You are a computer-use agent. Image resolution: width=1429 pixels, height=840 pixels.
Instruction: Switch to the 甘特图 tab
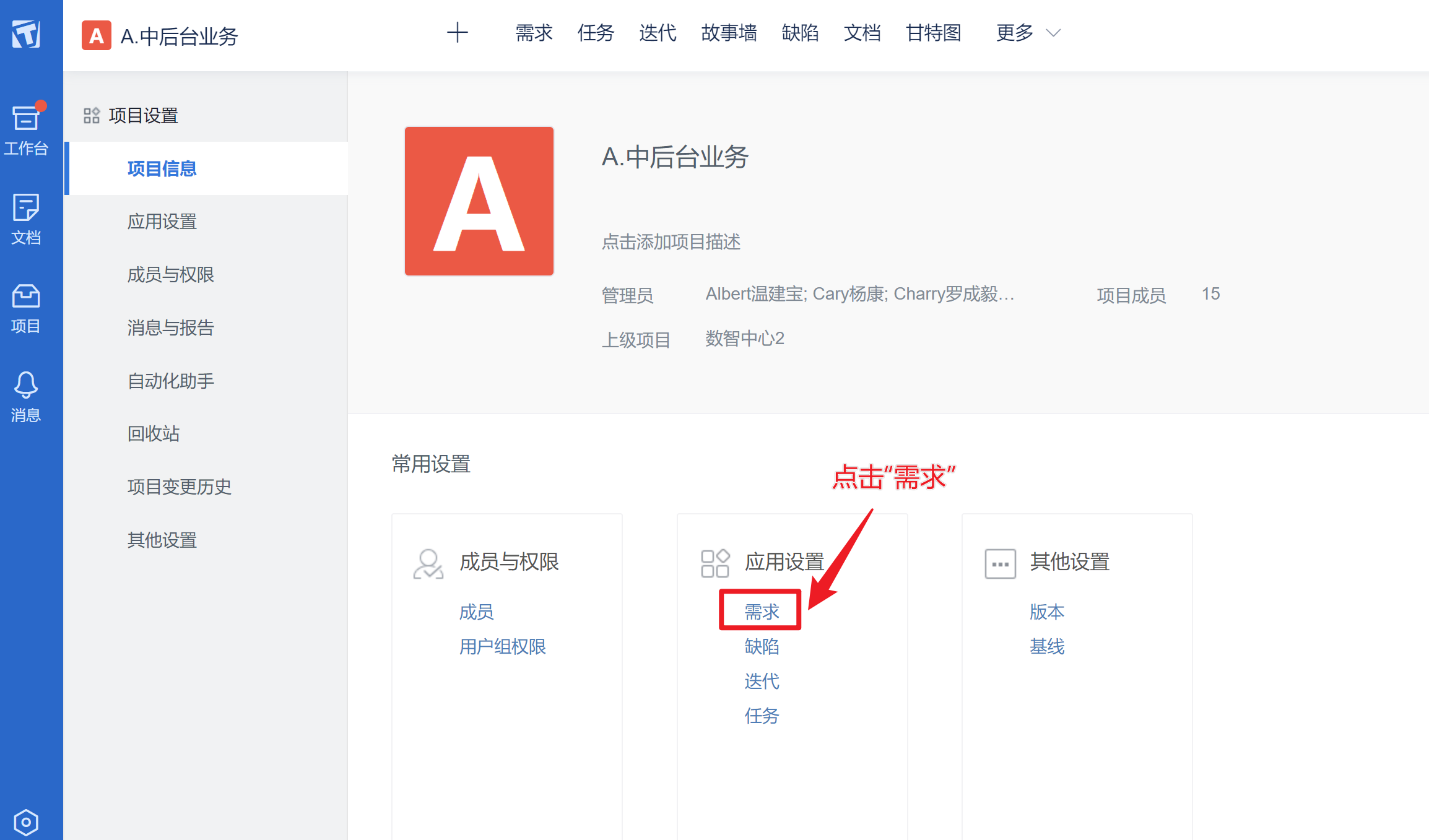pos(933,33)
